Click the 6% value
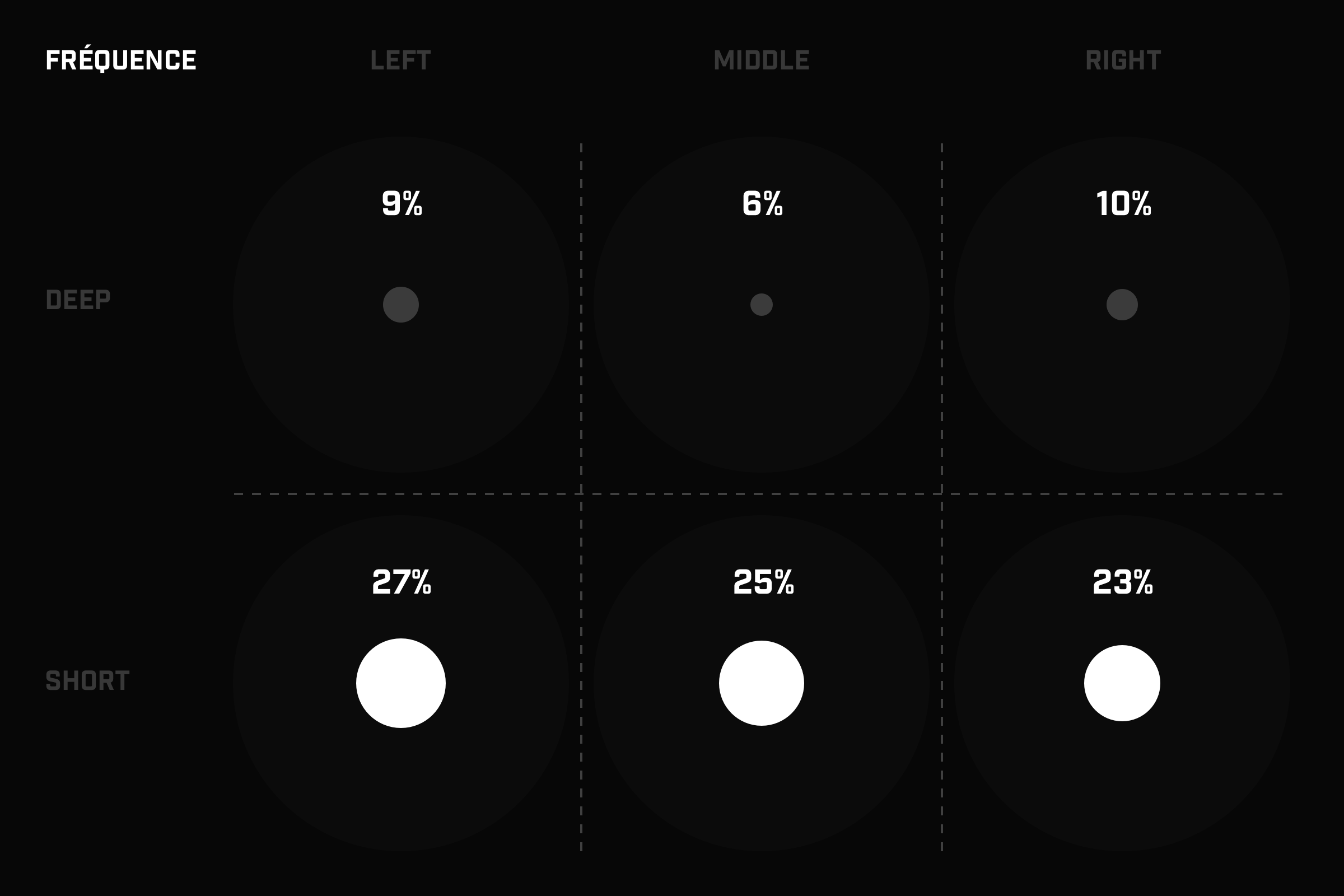Viewport: 1344px width, 896px height. point(762,203)
